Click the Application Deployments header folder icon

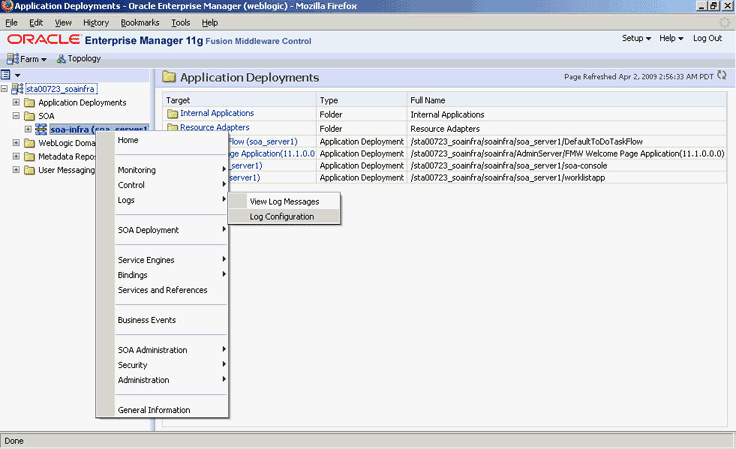pos(169,77)
